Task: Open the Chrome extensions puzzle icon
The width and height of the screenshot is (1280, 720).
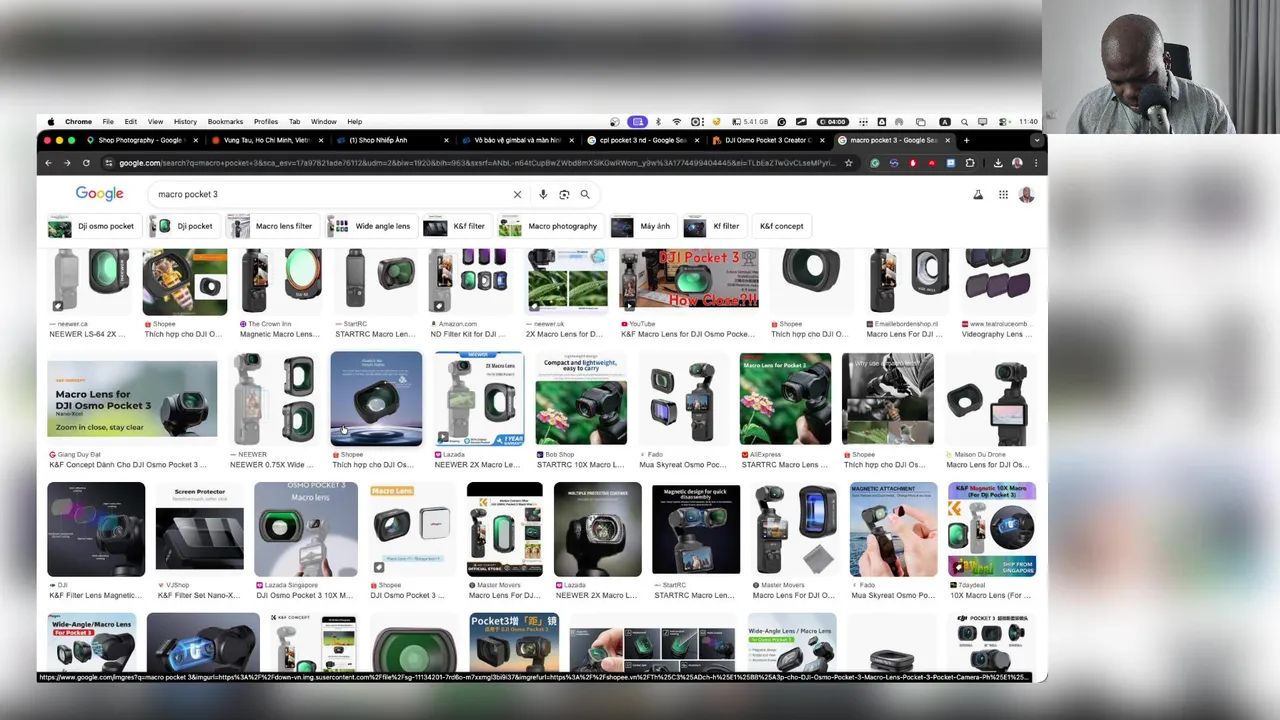Action: tap(970, 163)
